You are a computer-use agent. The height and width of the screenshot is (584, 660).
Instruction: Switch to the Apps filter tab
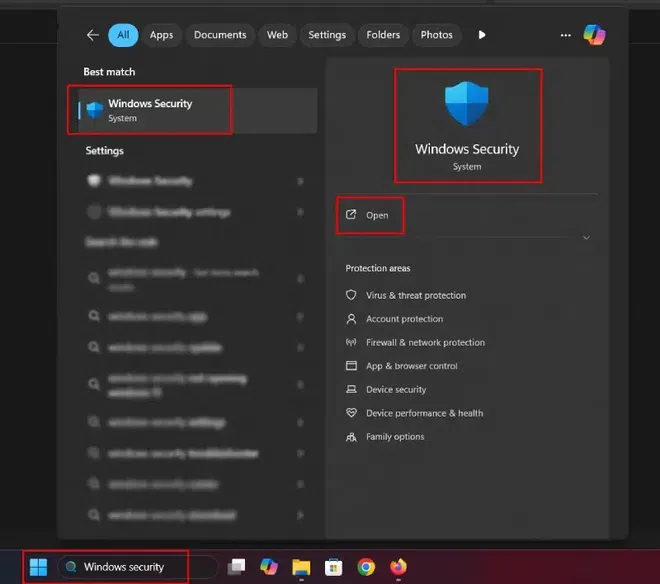point(161,35)
